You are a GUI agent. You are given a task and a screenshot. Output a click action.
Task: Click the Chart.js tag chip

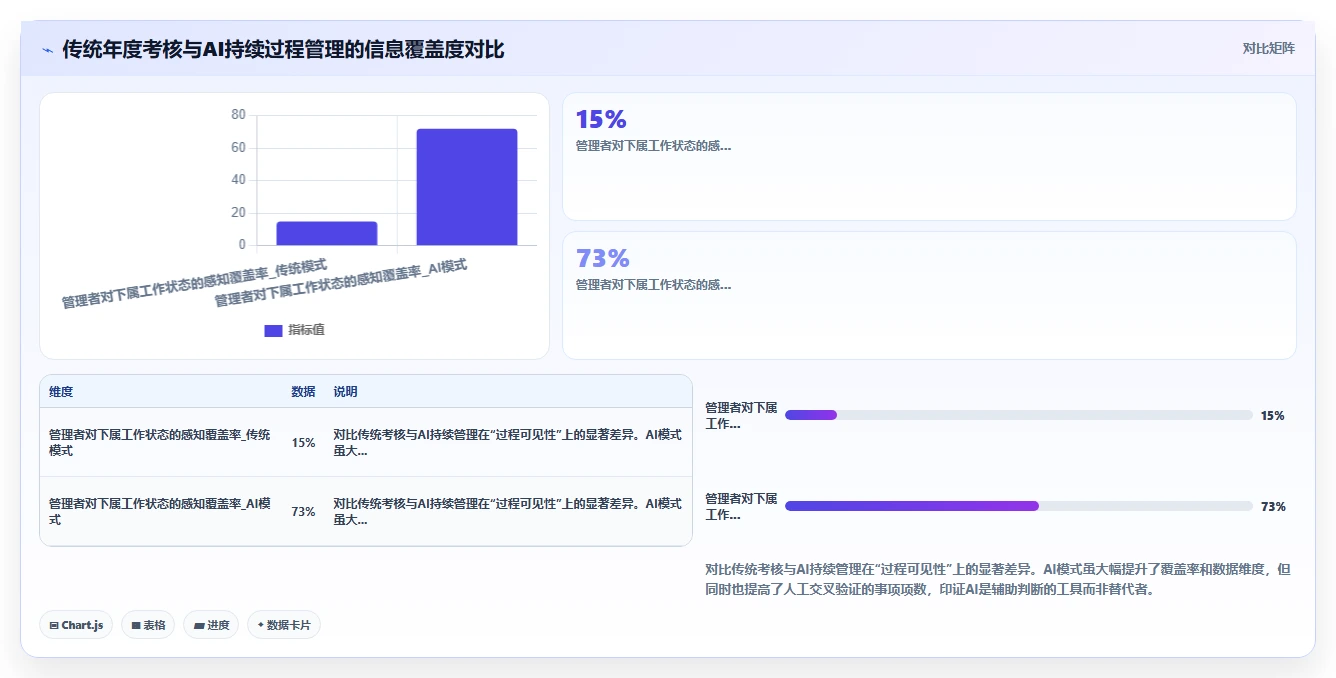(76, 625)
